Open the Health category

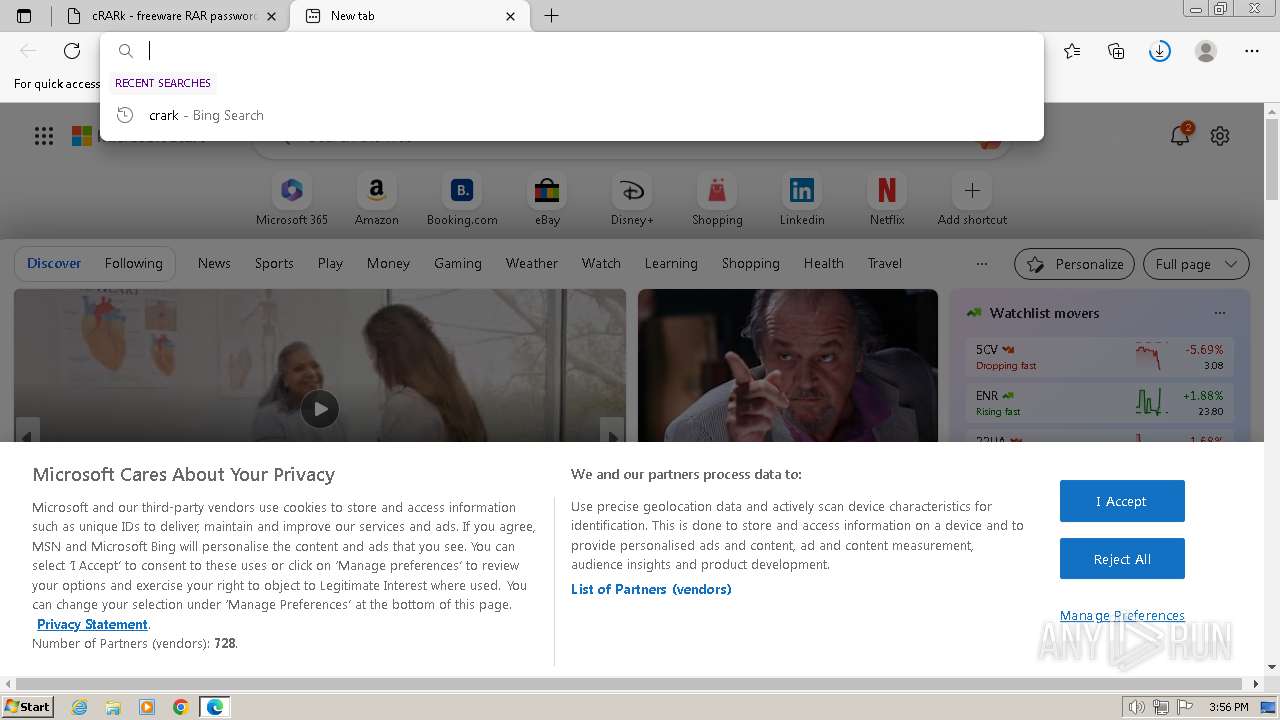pyautogui.click(x=824, y=264)
